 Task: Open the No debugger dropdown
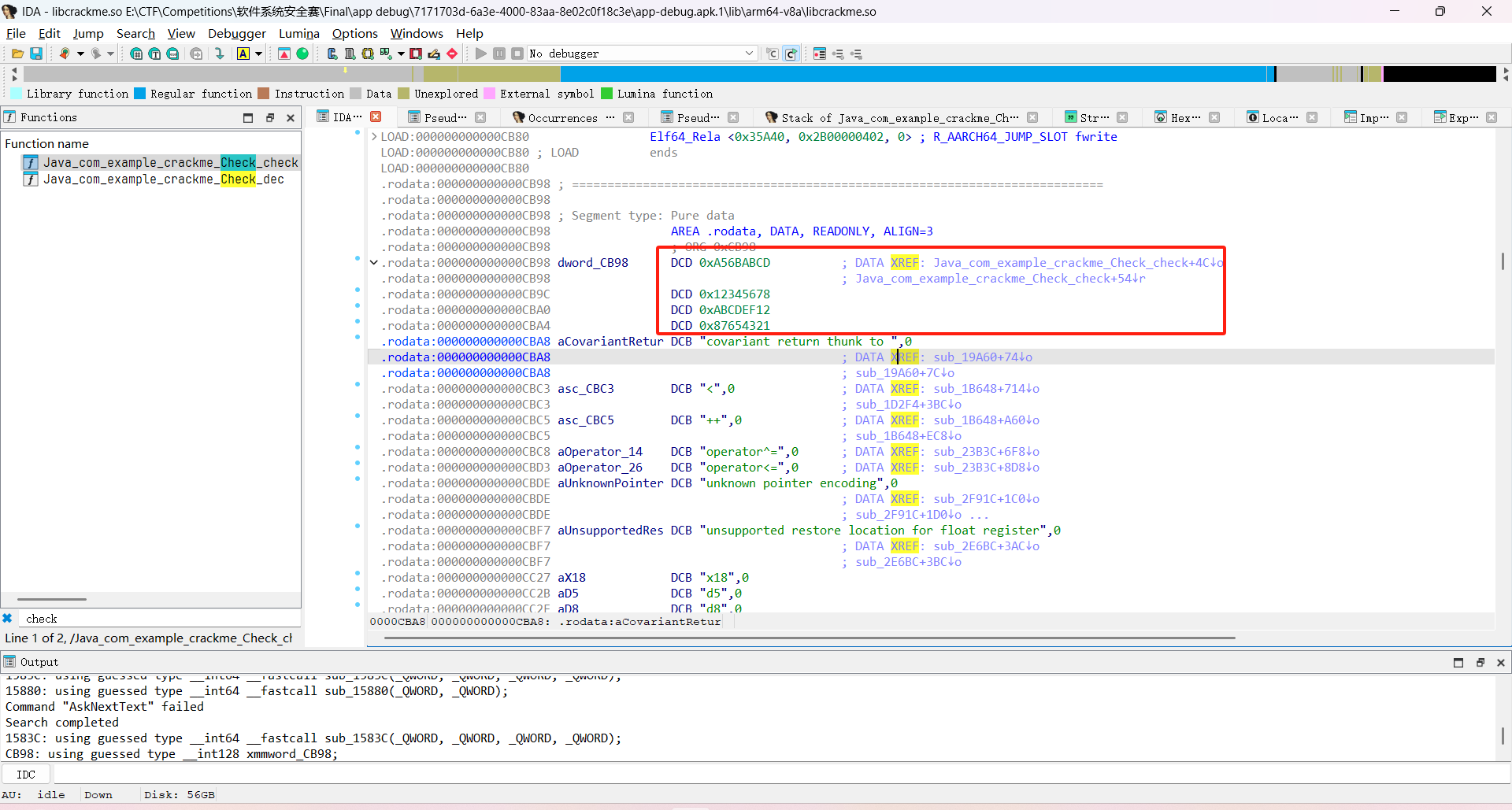pos(748,54)
